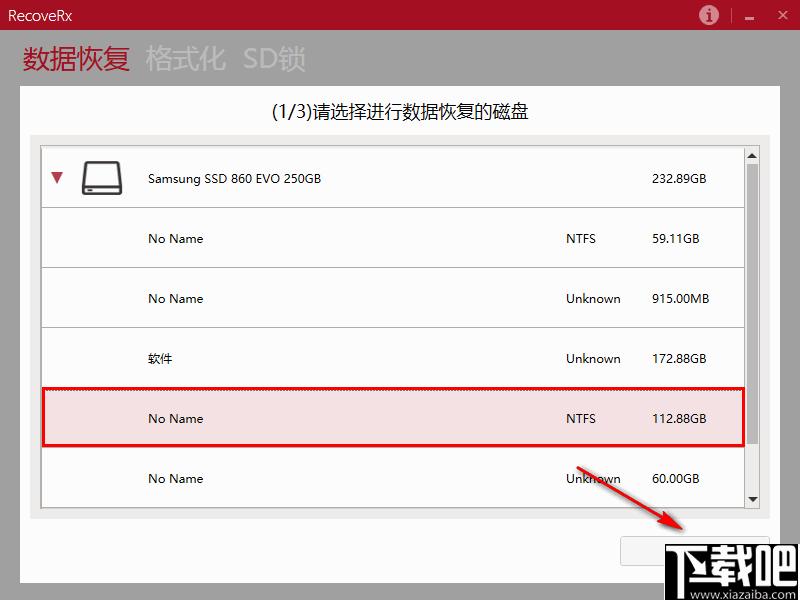Click Unknown type on 915.00MB row
Viewport: 800px width, 600px height.
tap(593, 299)
